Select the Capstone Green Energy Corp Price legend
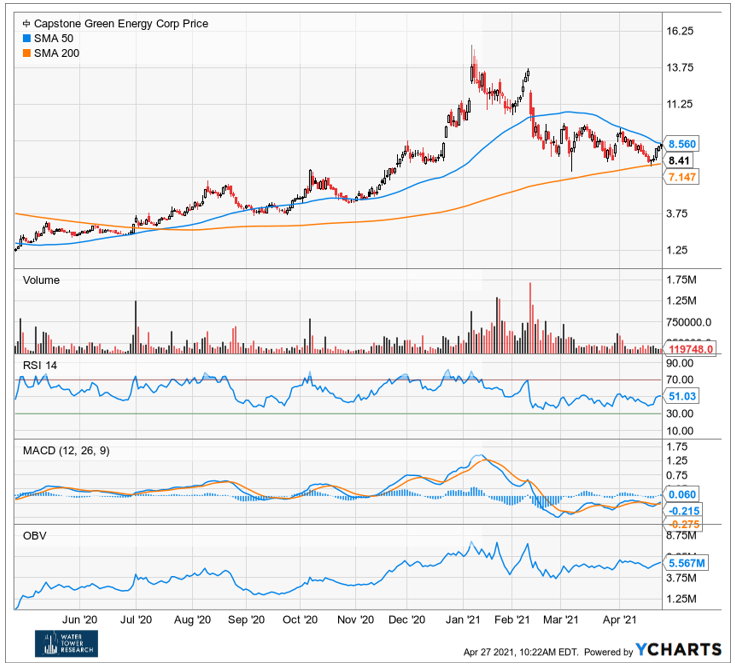735x666 pixels. (x=121, y=23)
